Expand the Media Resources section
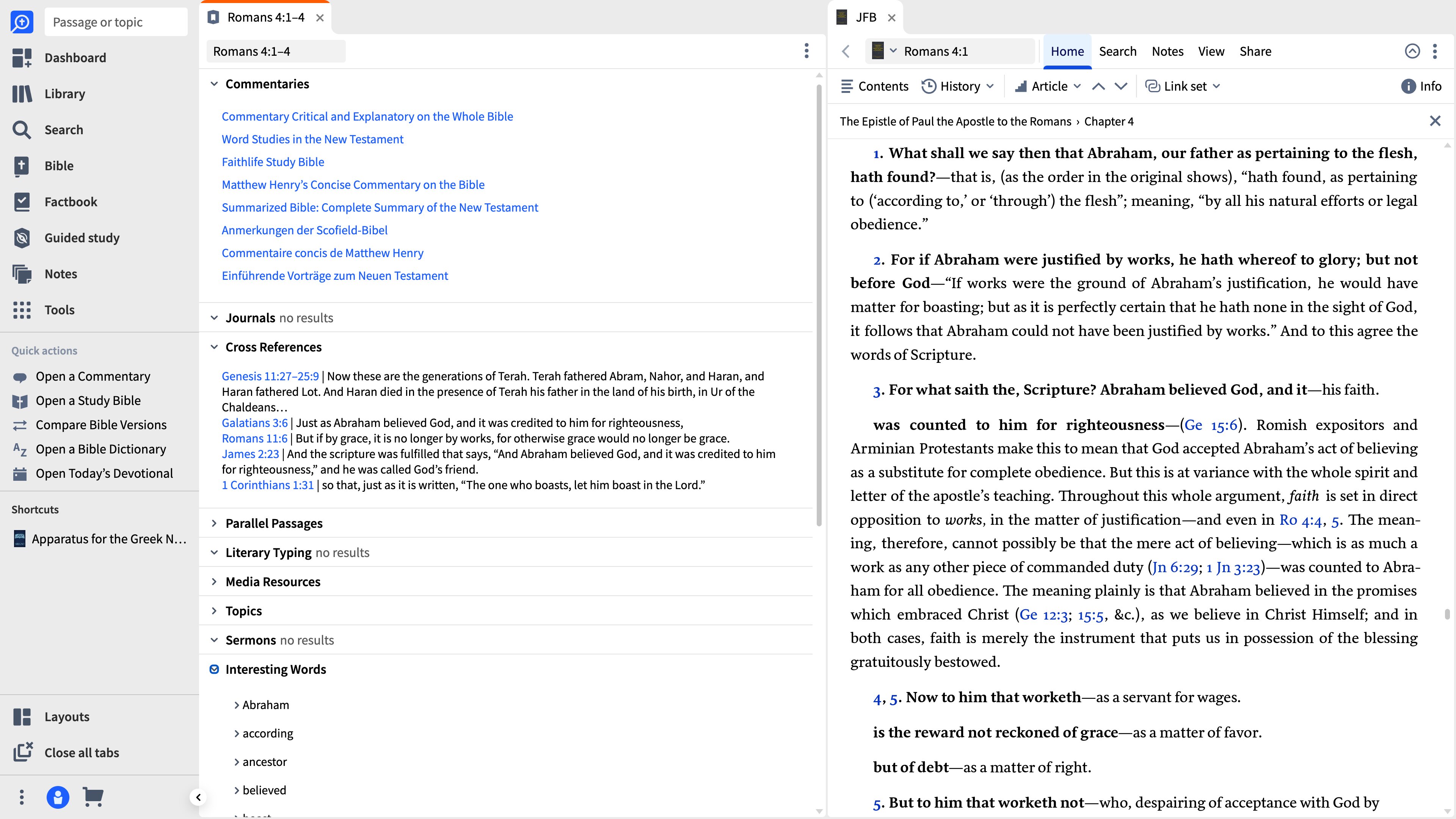Viewport: 1456px width, 819px height. (x=214, y=582)
